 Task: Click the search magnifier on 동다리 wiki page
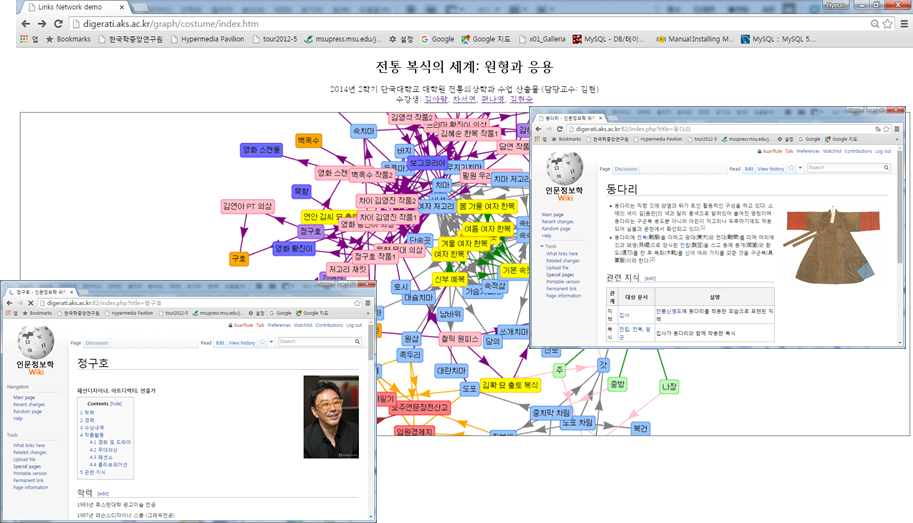pyautogui.click(x=888, y=168)
